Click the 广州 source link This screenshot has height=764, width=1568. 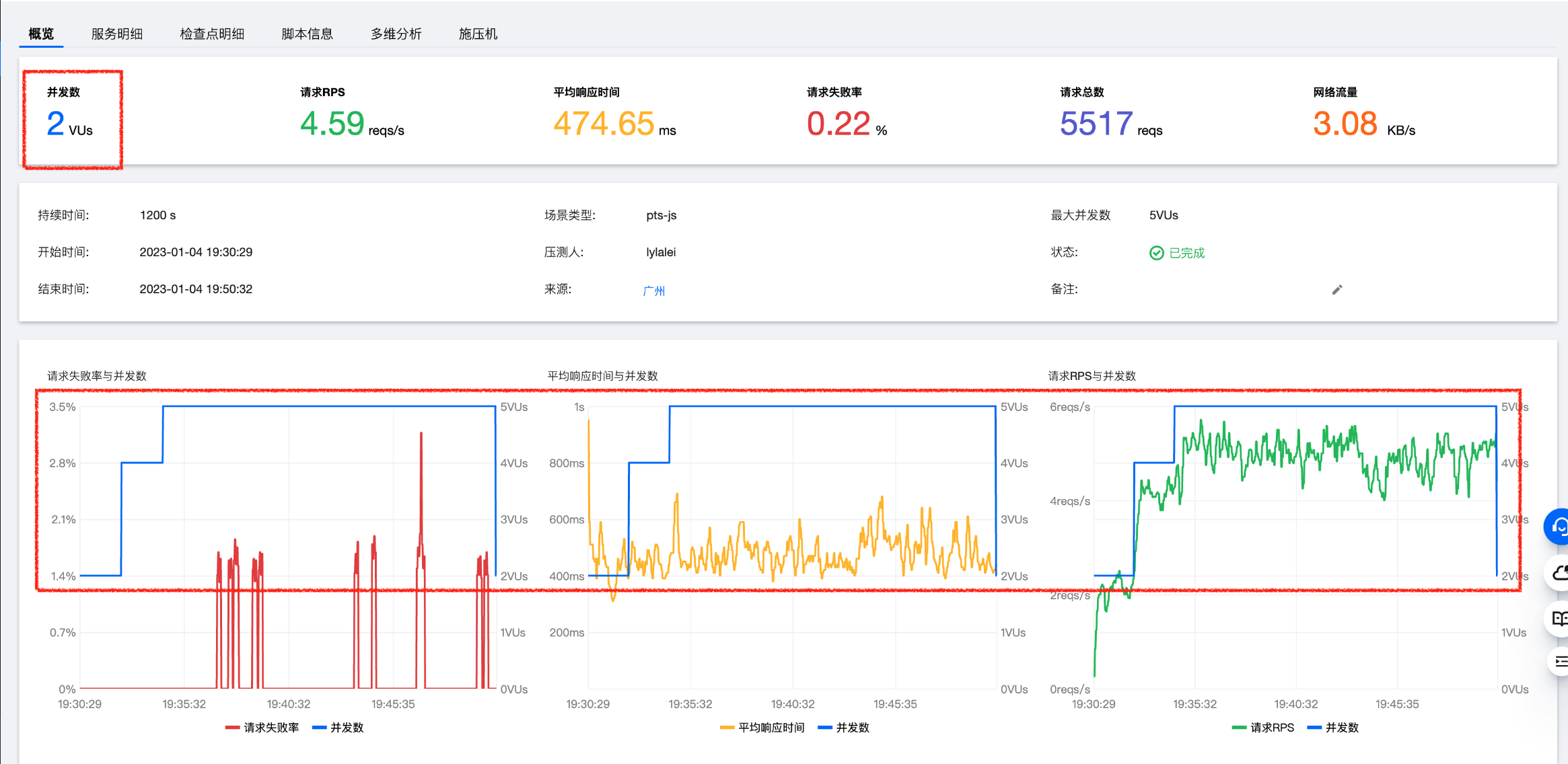[653, 291]
